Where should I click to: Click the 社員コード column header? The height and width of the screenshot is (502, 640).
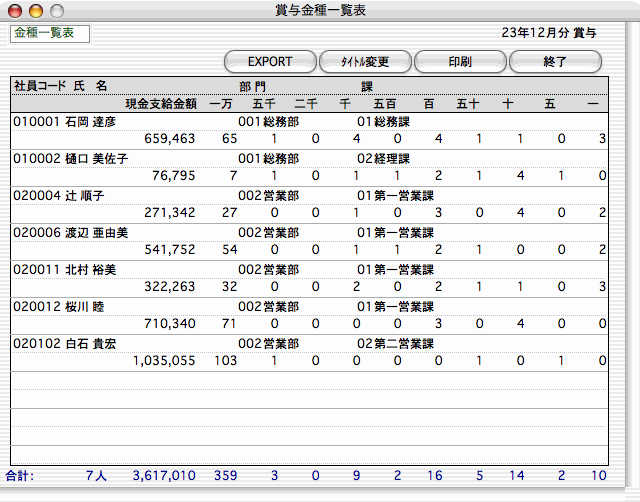(39, 86)
